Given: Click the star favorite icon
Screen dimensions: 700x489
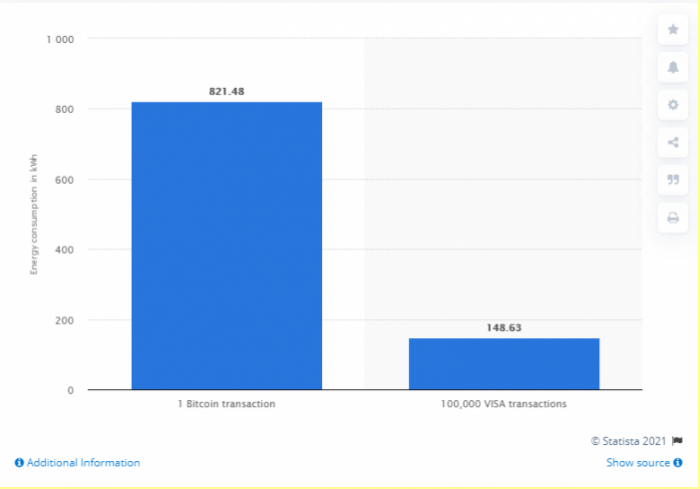Looking at the screenshot, I should [672, 30].
